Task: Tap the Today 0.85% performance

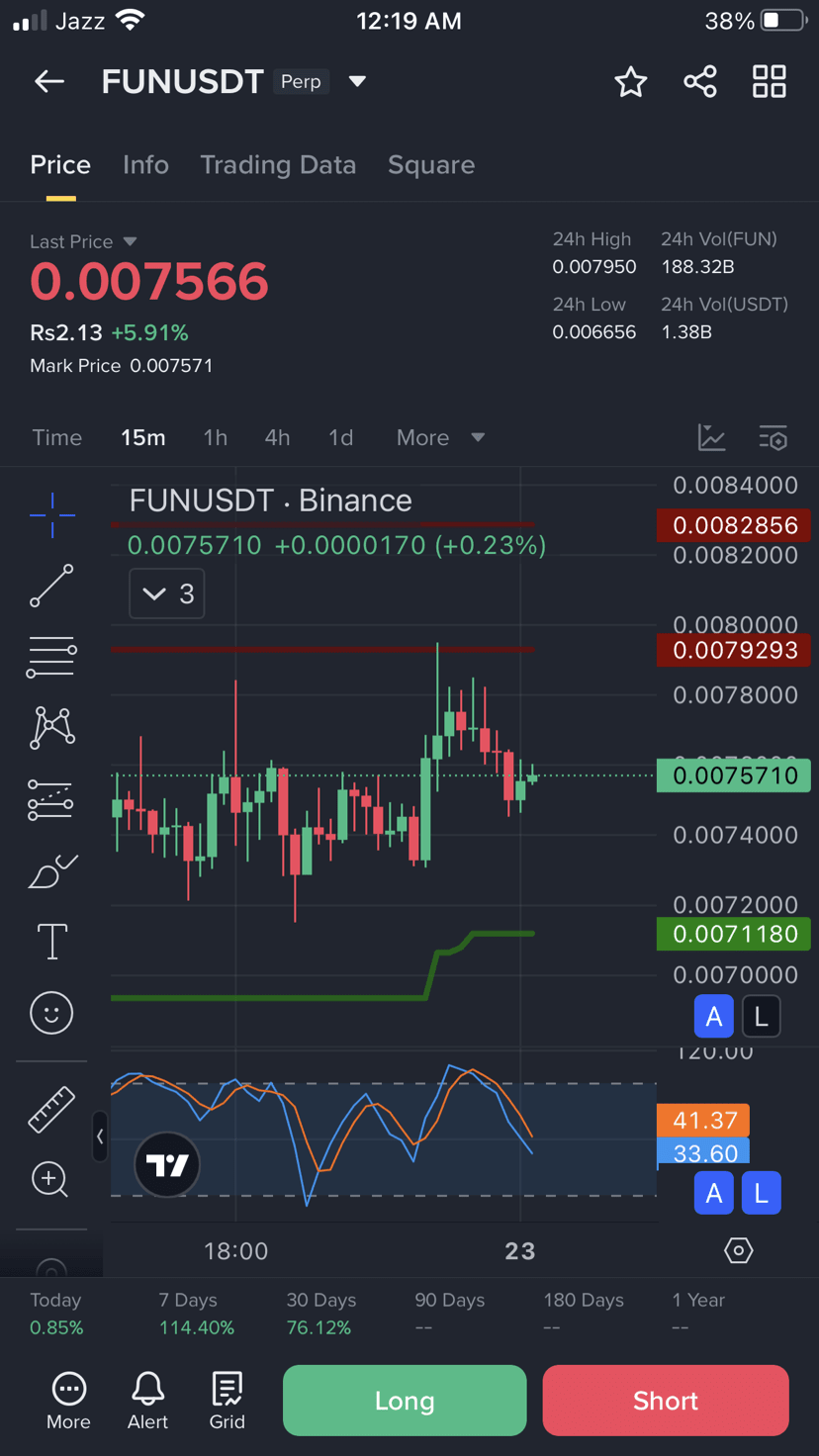Action: (56, 1314)
